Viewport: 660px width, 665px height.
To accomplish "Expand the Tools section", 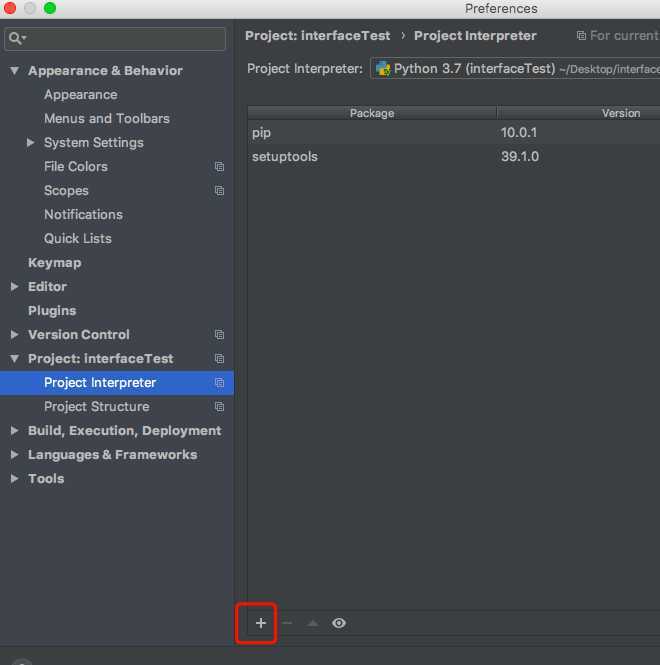I will coord(14,478).
